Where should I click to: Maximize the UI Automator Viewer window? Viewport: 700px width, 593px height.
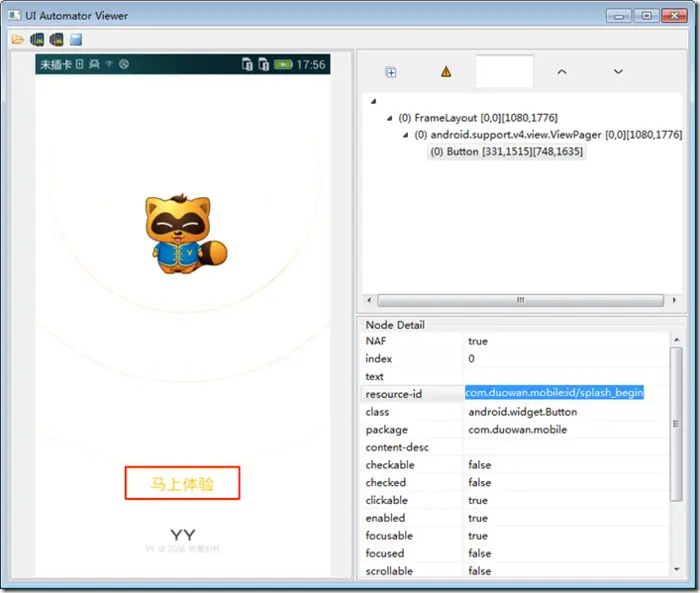(x=646, y=16)
